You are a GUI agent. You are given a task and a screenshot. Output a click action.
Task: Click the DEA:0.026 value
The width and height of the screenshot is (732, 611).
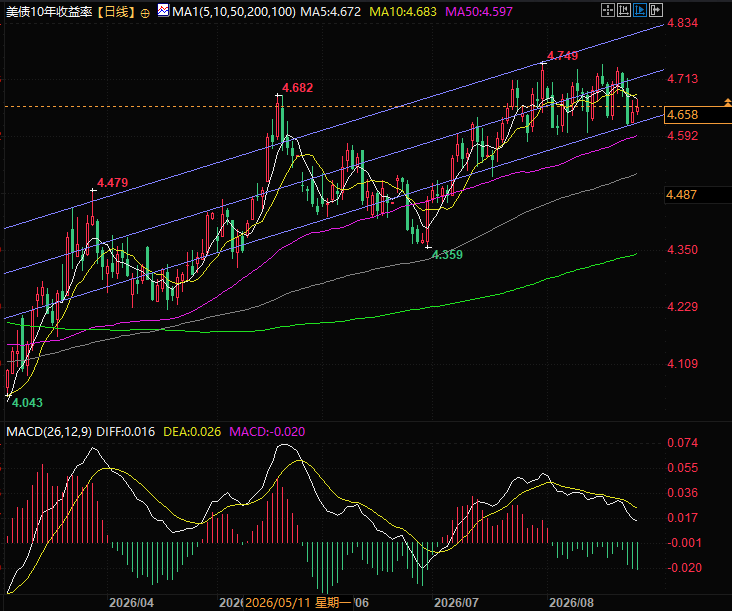click(x=192, y=432)
